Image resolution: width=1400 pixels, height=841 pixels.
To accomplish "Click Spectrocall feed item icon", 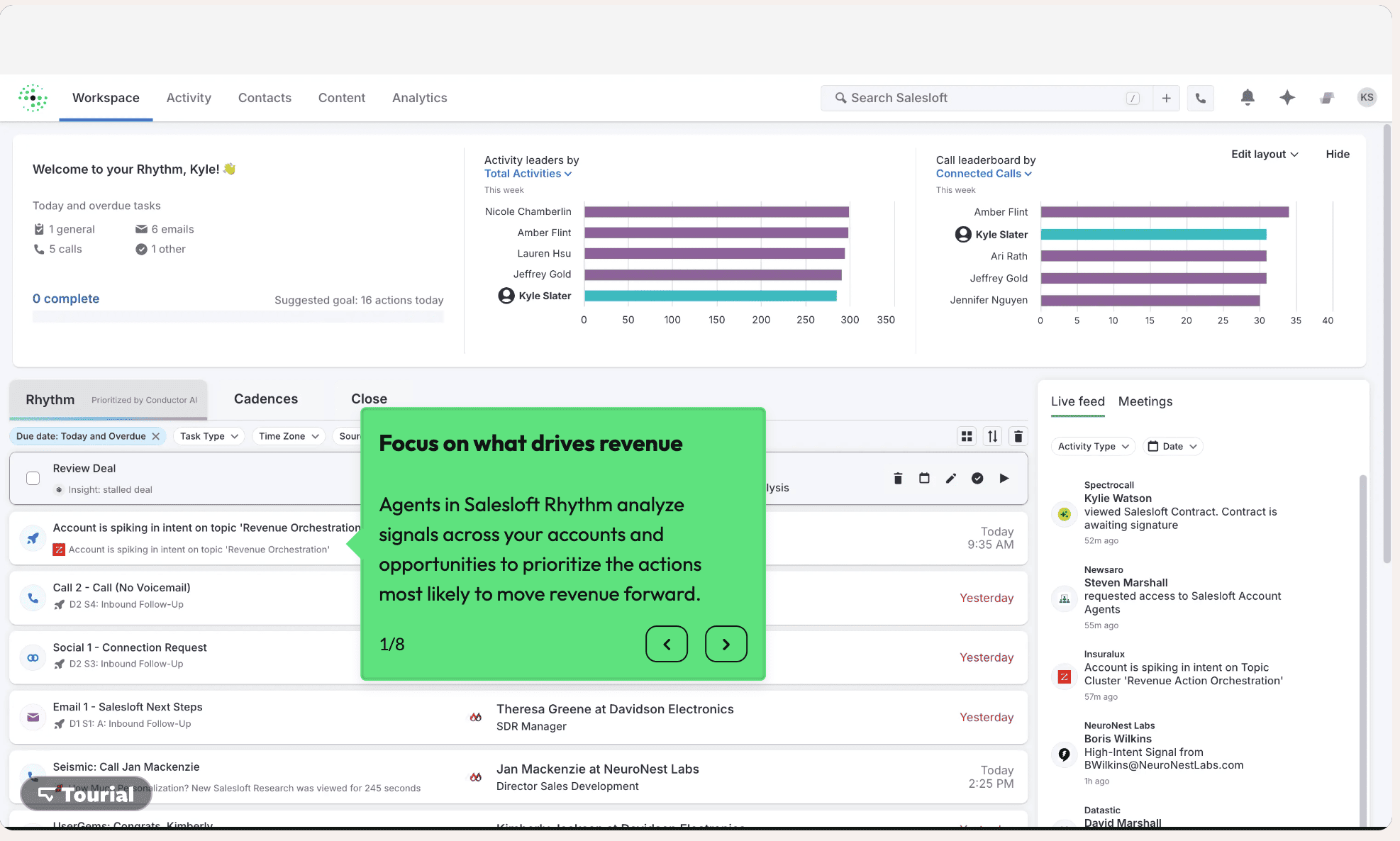I will [x=1065, y=514].
